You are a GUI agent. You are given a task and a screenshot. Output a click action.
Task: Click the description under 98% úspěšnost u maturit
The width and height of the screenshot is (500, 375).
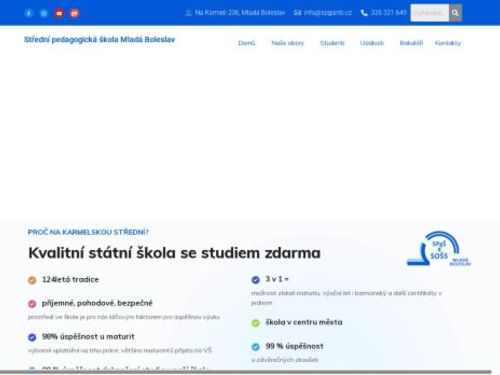coord(120,351)
